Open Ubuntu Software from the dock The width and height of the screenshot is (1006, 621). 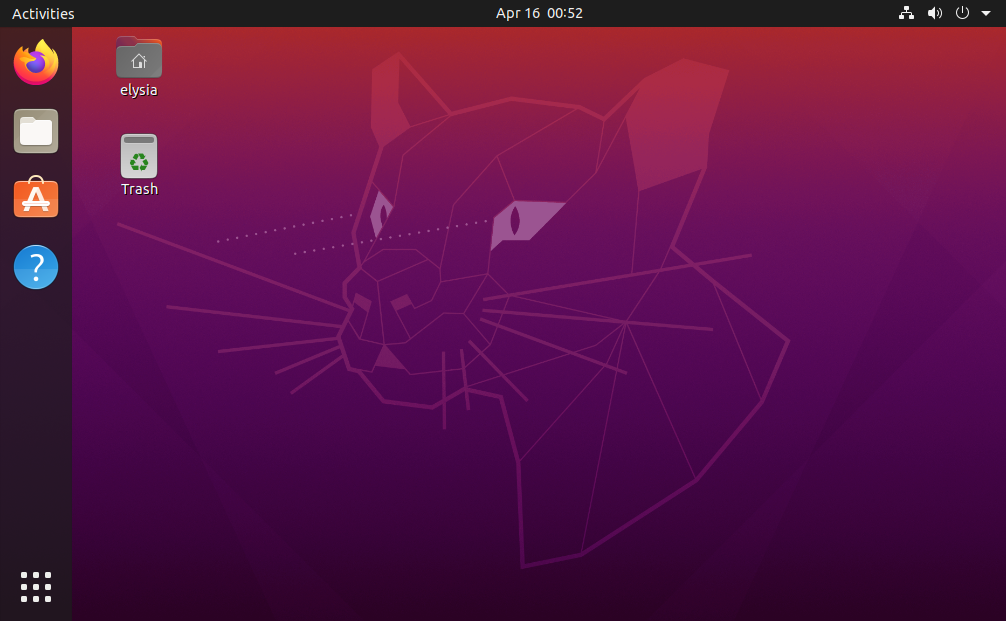36,197
